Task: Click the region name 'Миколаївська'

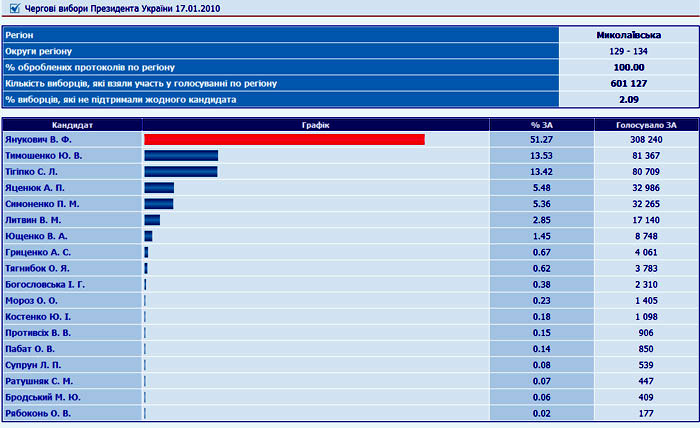Action: click(x=627, y=35)
